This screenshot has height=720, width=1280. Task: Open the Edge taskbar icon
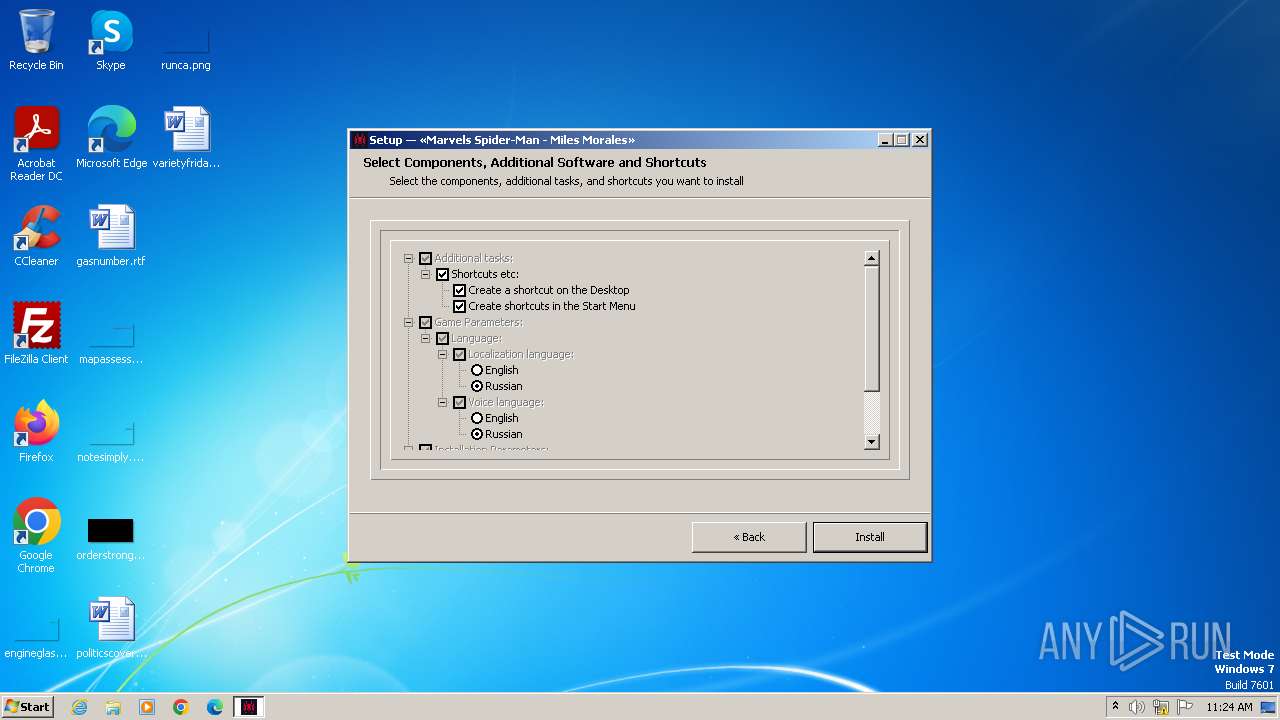(215, 707)
